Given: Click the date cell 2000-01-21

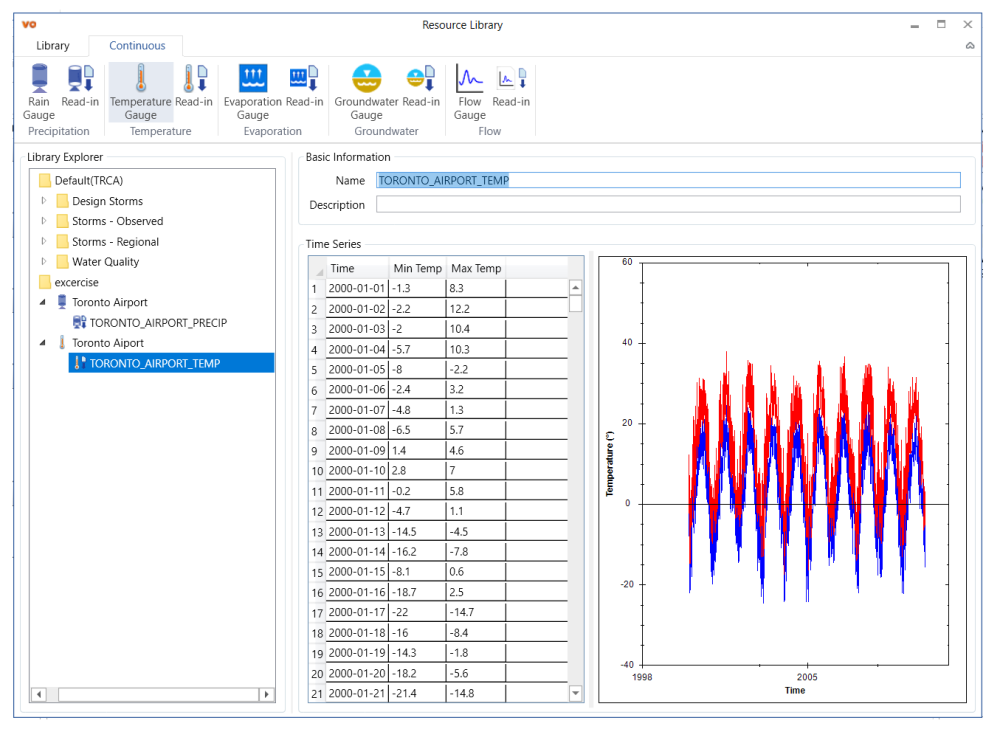Looking at the screenshot, I should pyautogui.click(x=357, y=693).
